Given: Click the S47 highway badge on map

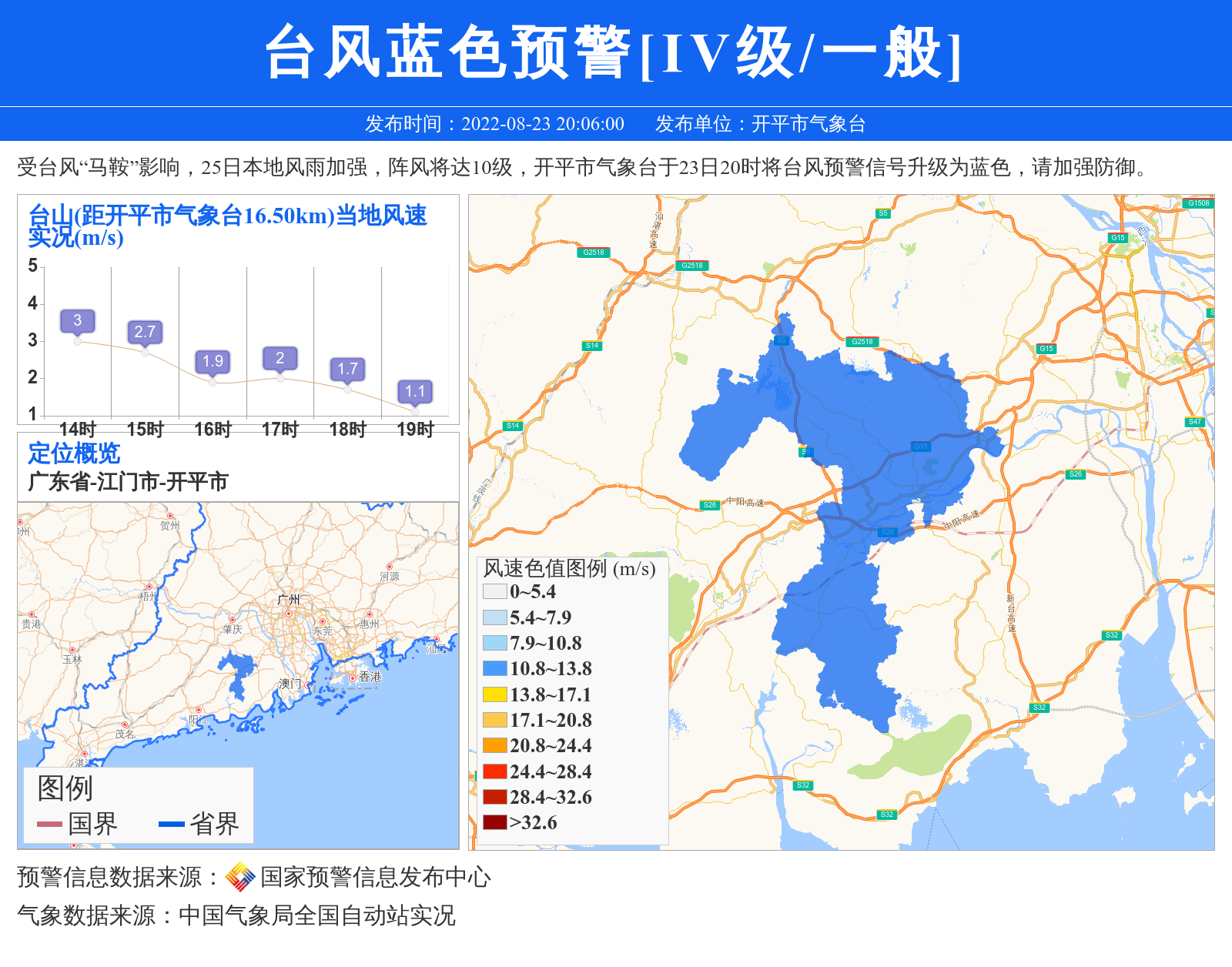Looking at the screenshot, I should tap(1194, 422).
